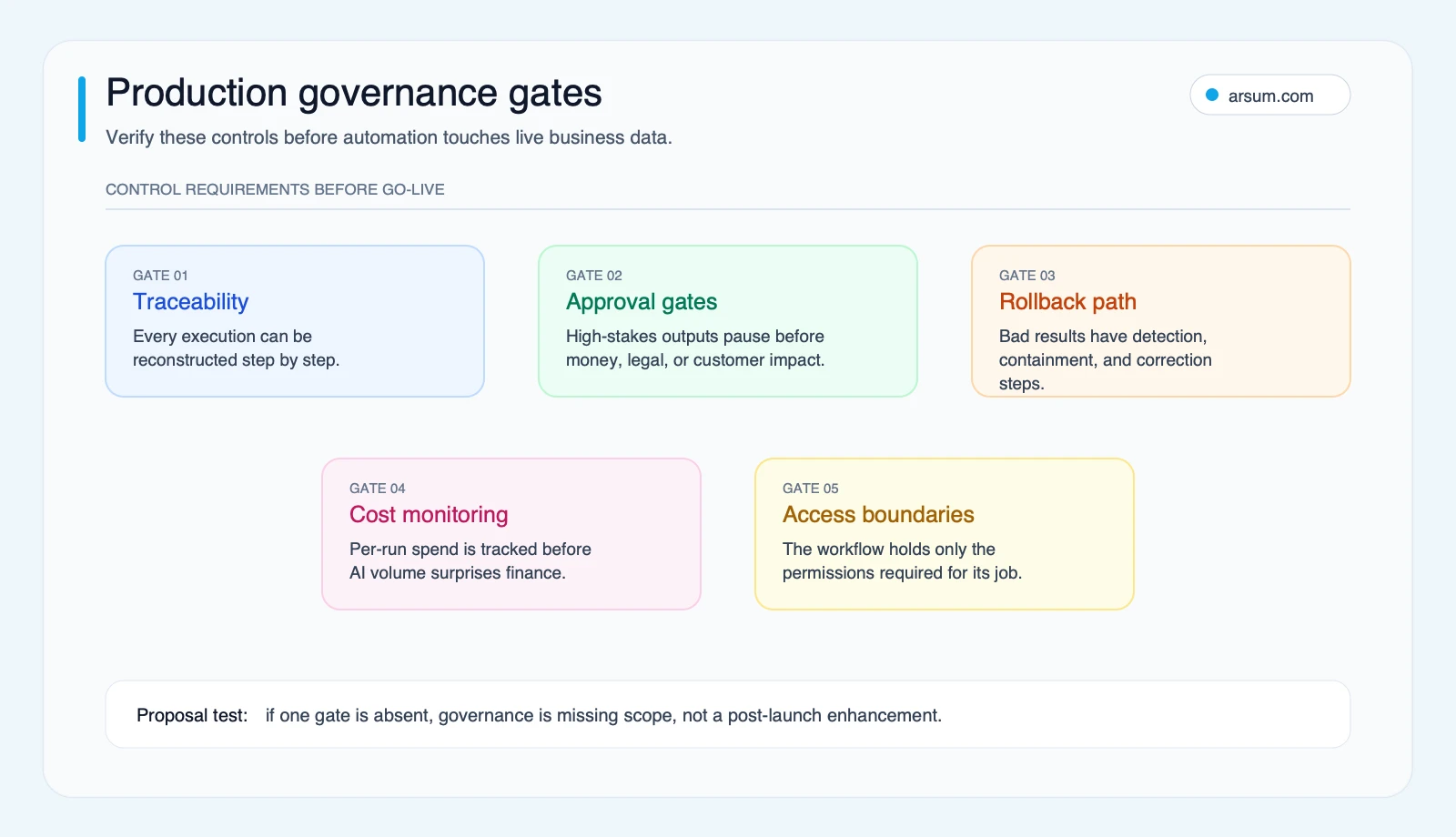Click the 'Verify these controls' subtitle
The height and width of the screenshot is (837, 1456).
coord(389,137)
